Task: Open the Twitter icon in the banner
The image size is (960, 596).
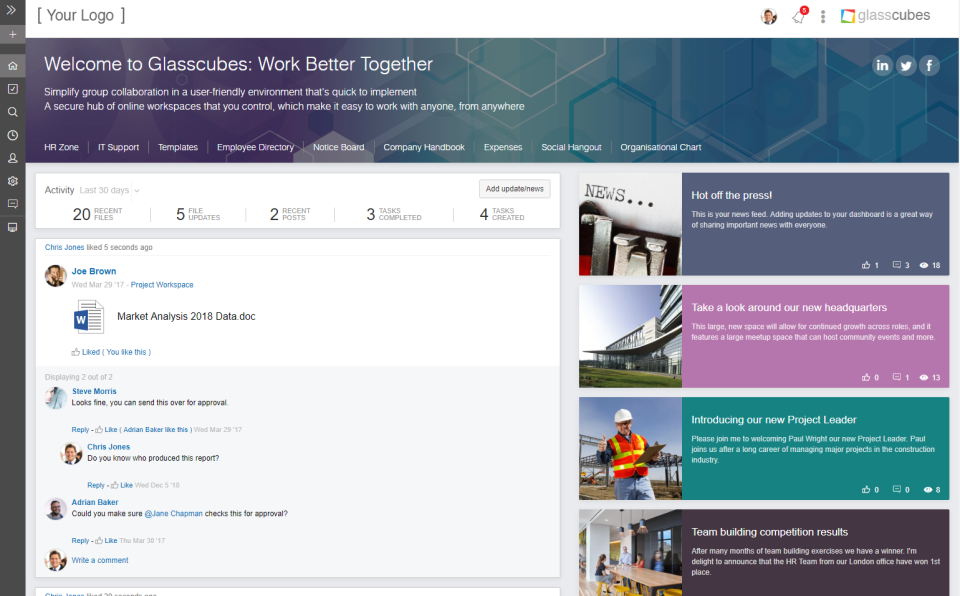Action: pos(905,64)
